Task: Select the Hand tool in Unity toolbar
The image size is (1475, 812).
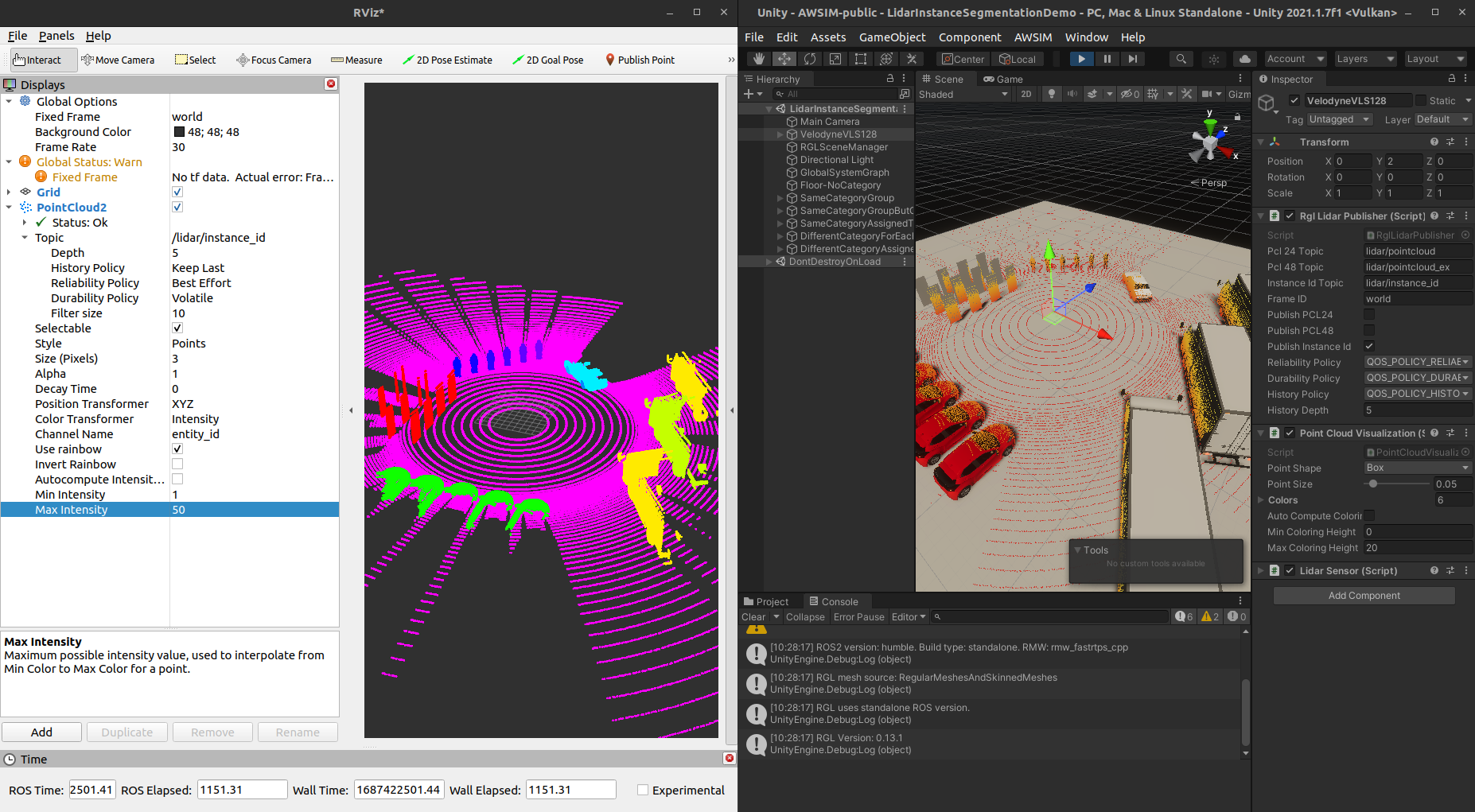Action: [758, 58]
